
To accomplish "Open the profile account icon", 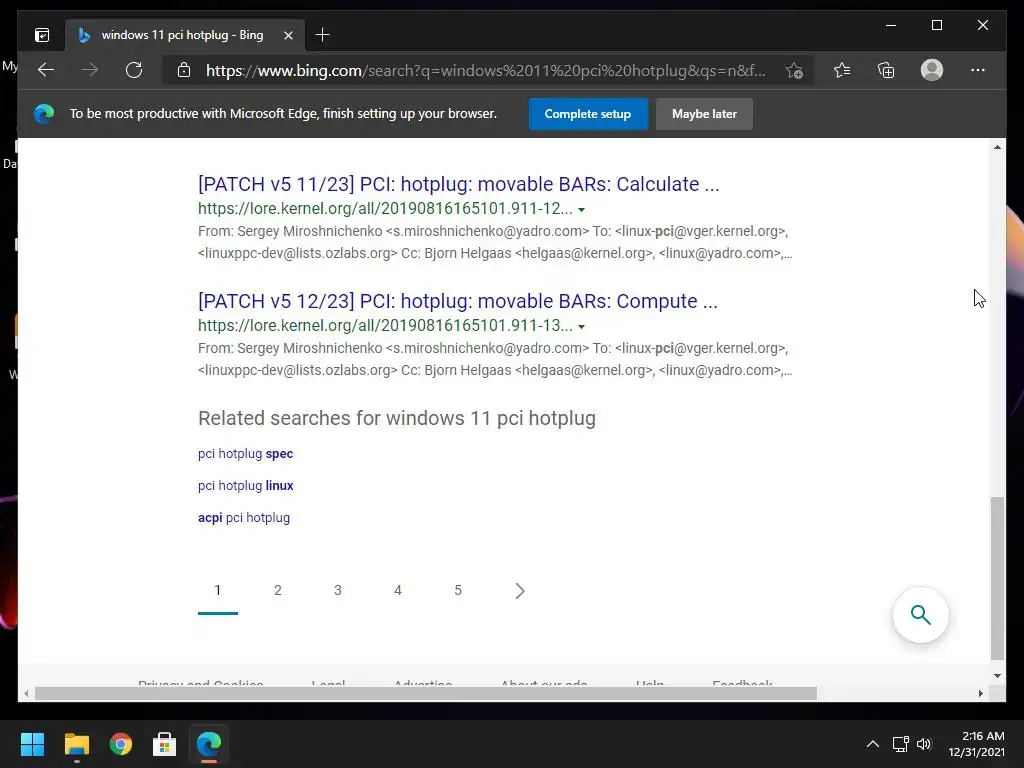I will (x=932, y=70).
